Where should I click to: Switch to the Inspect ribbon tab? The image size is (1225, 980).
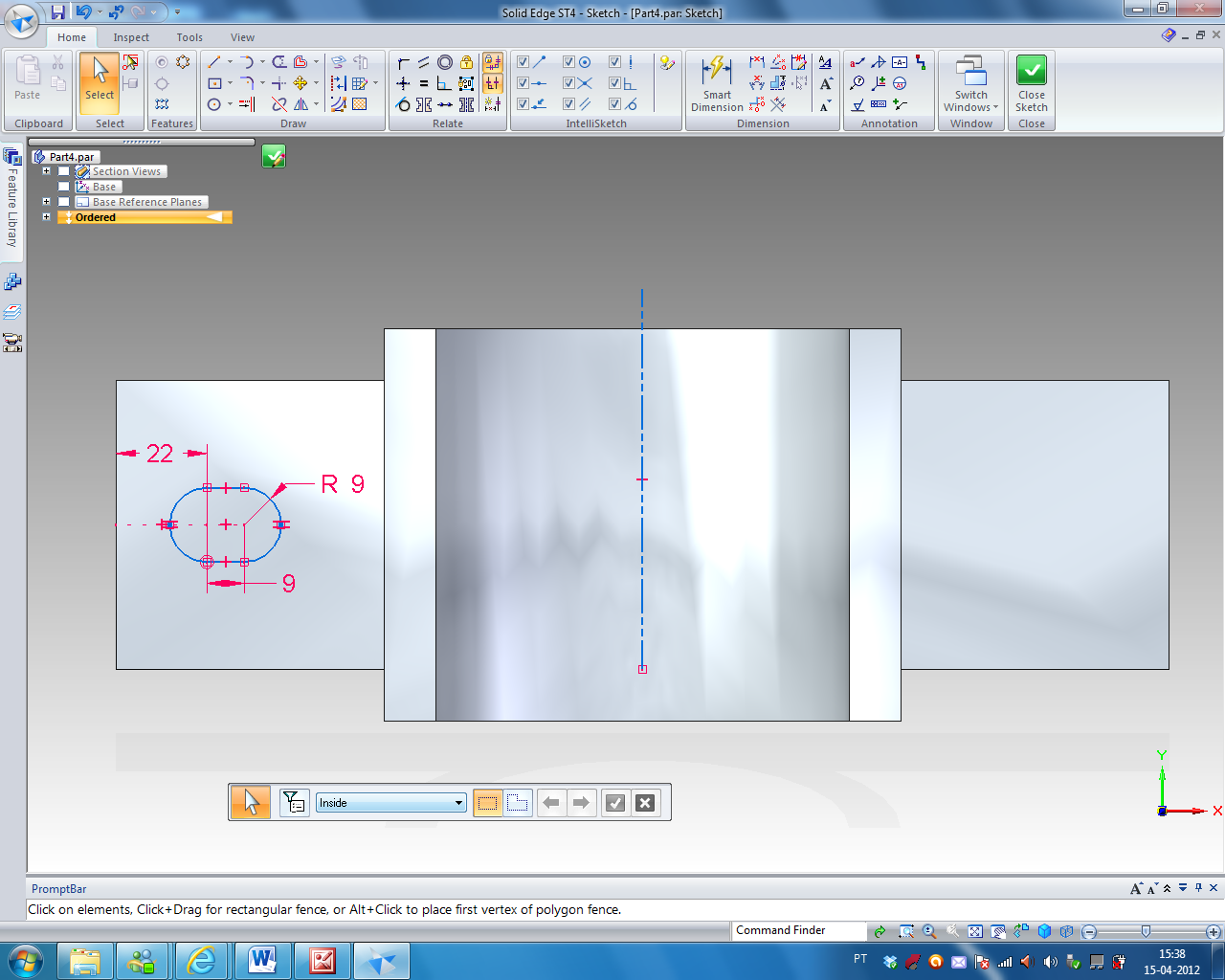pyautogui.click(x=131, y=37)
